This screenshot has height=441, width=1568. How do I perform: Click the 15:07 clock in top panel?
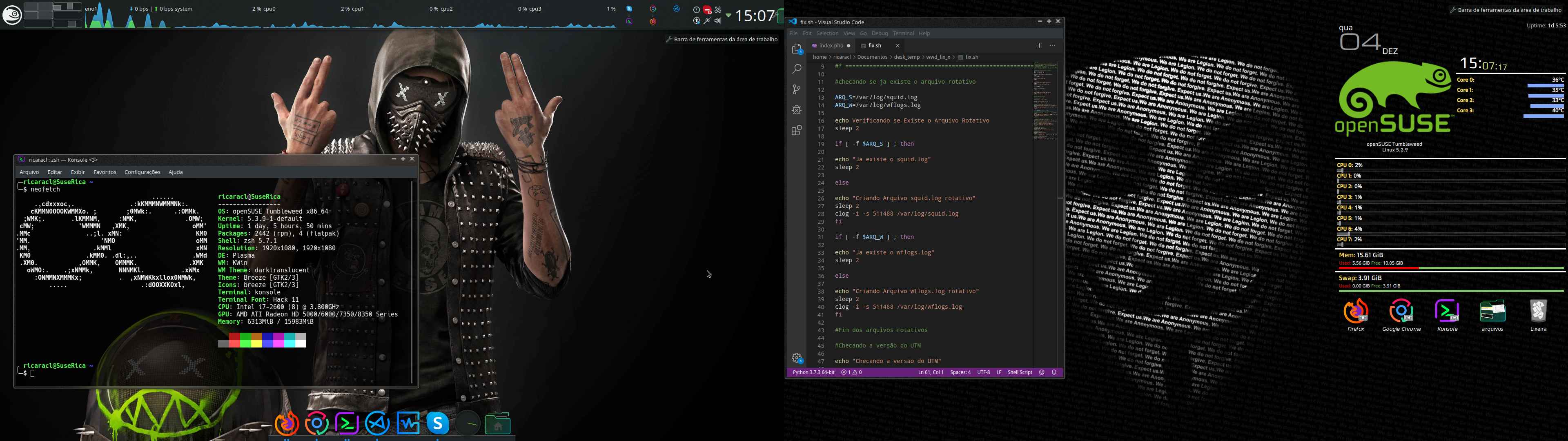point(756,16)
